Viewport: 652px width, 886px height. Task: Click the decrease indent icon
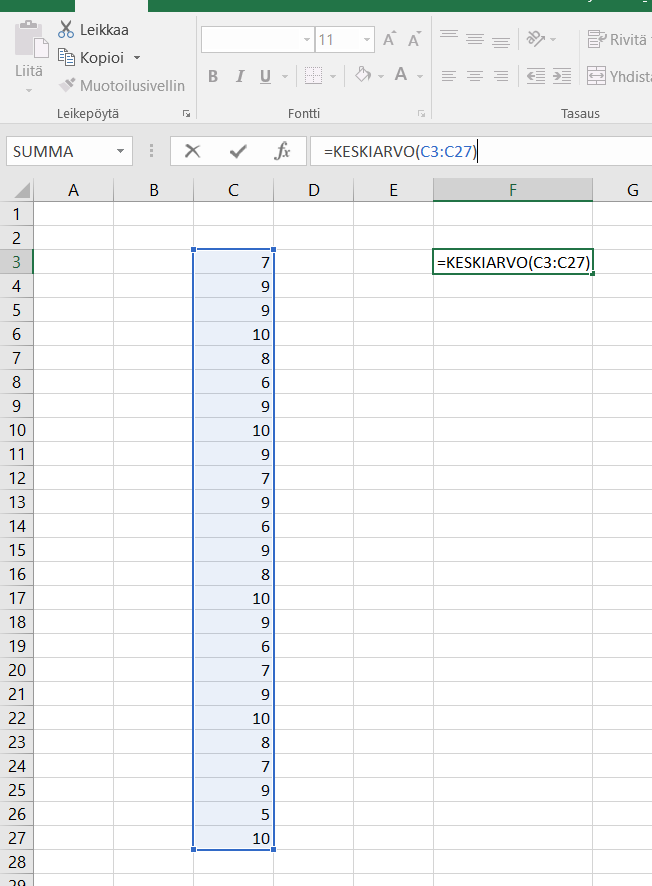(x=536, y=76)
